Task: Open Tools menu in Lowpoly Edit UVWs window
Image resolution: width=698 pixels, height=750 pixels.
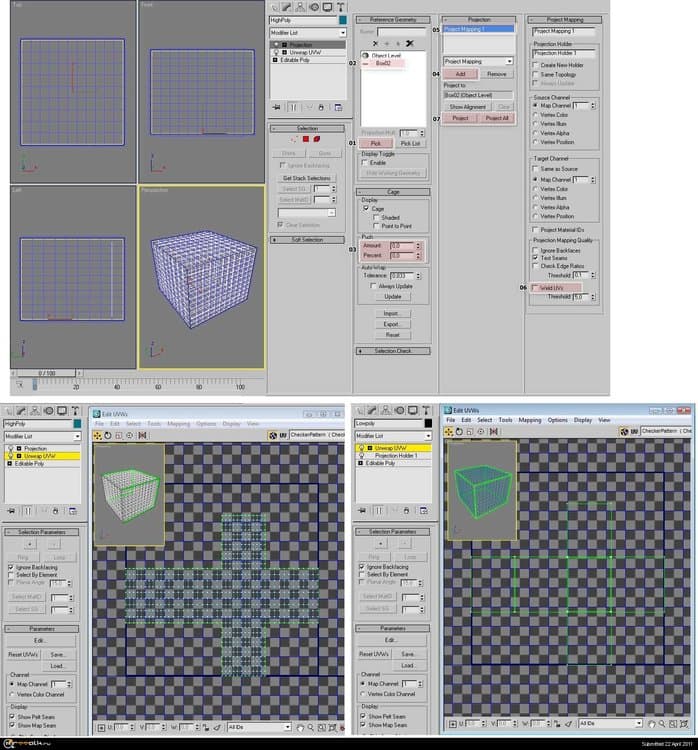Action: pyautogui.click(x=505, y=420)
